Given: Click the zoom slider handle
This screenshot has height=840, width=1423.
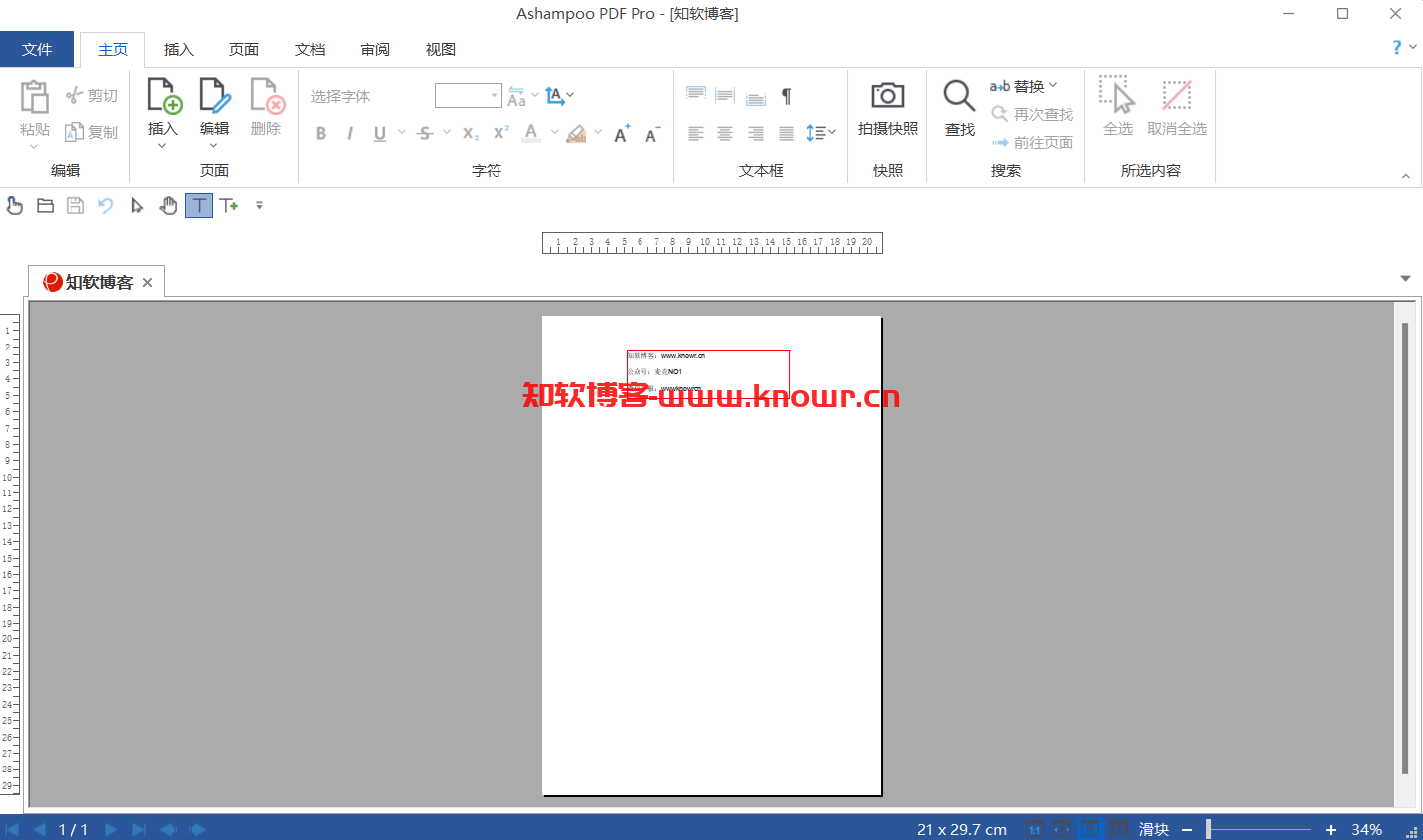Looking at the screenshot, I should pos(1209,829).
